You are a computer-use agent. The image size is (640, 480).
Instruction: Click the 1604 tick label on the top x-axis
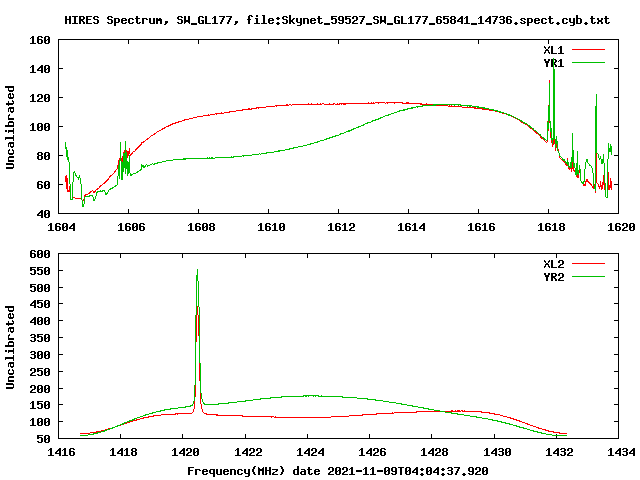point(61,227)
